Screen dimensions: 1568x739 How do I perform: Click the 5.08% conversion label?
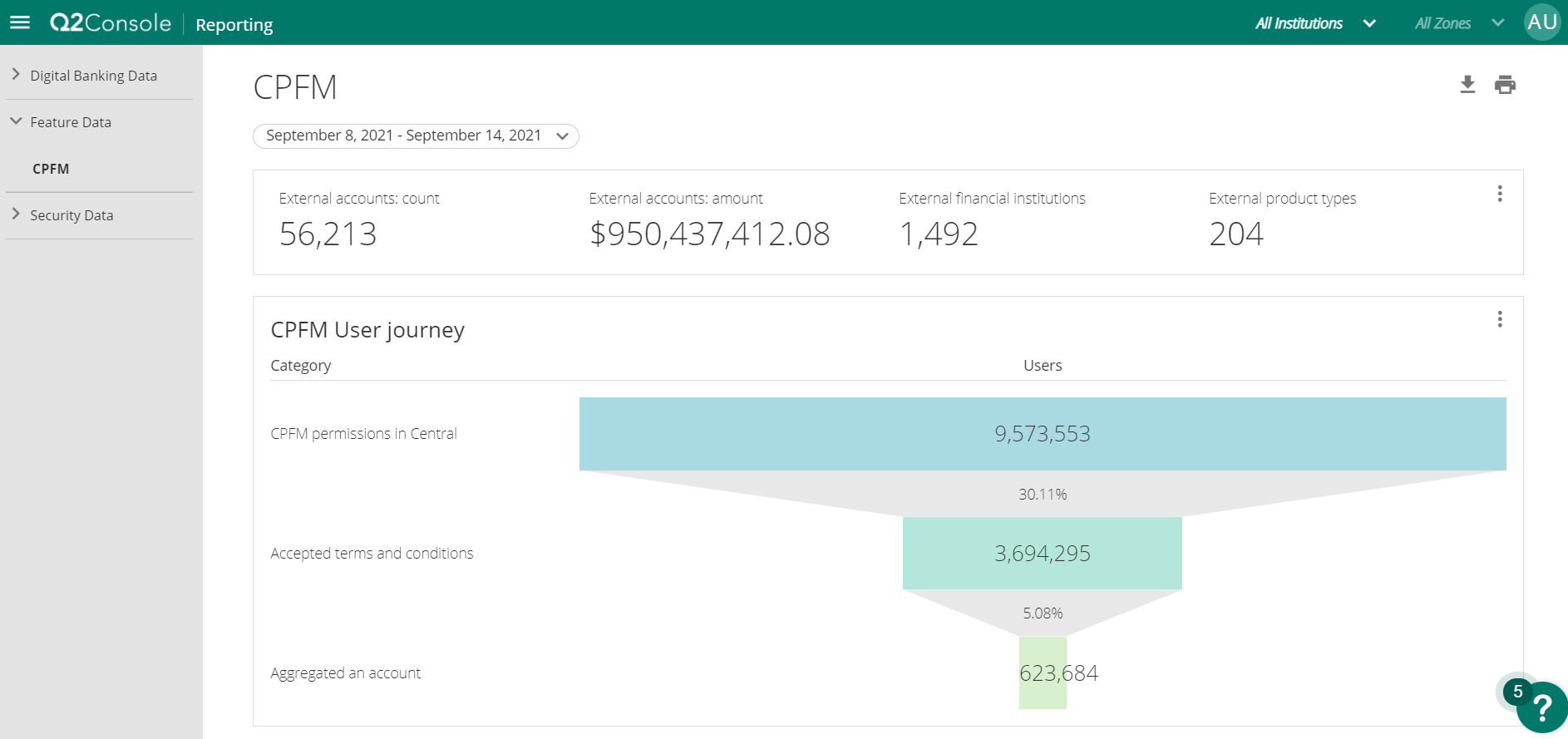click(1043, 613)
